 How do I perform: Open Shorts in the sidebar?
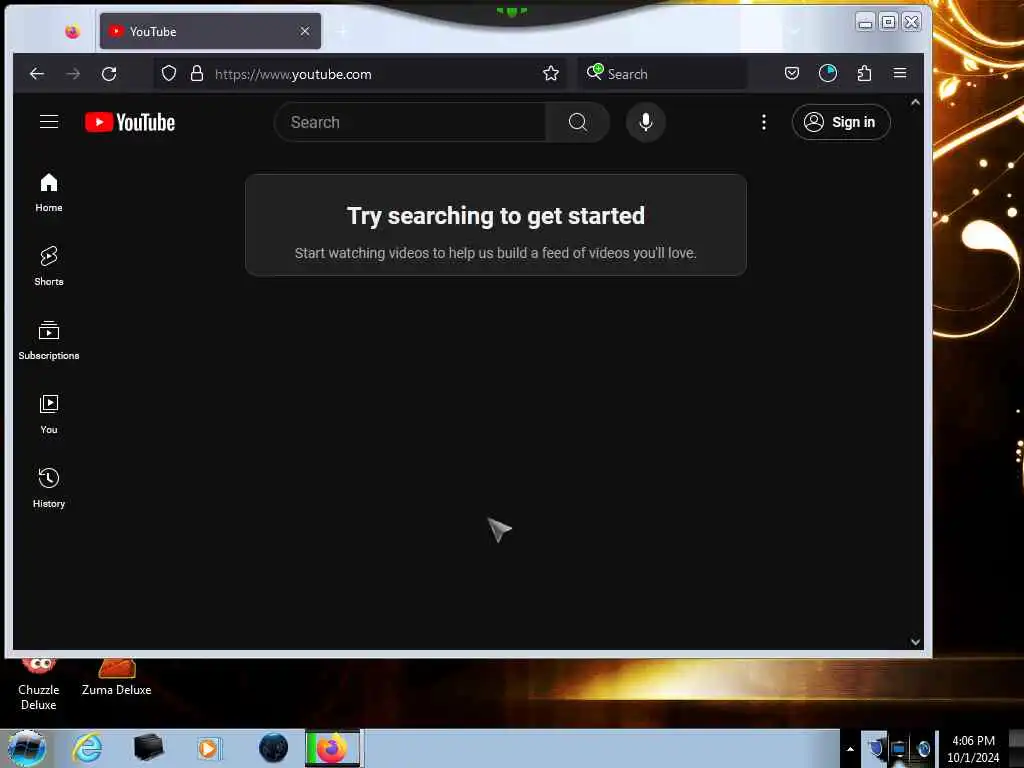49,266
